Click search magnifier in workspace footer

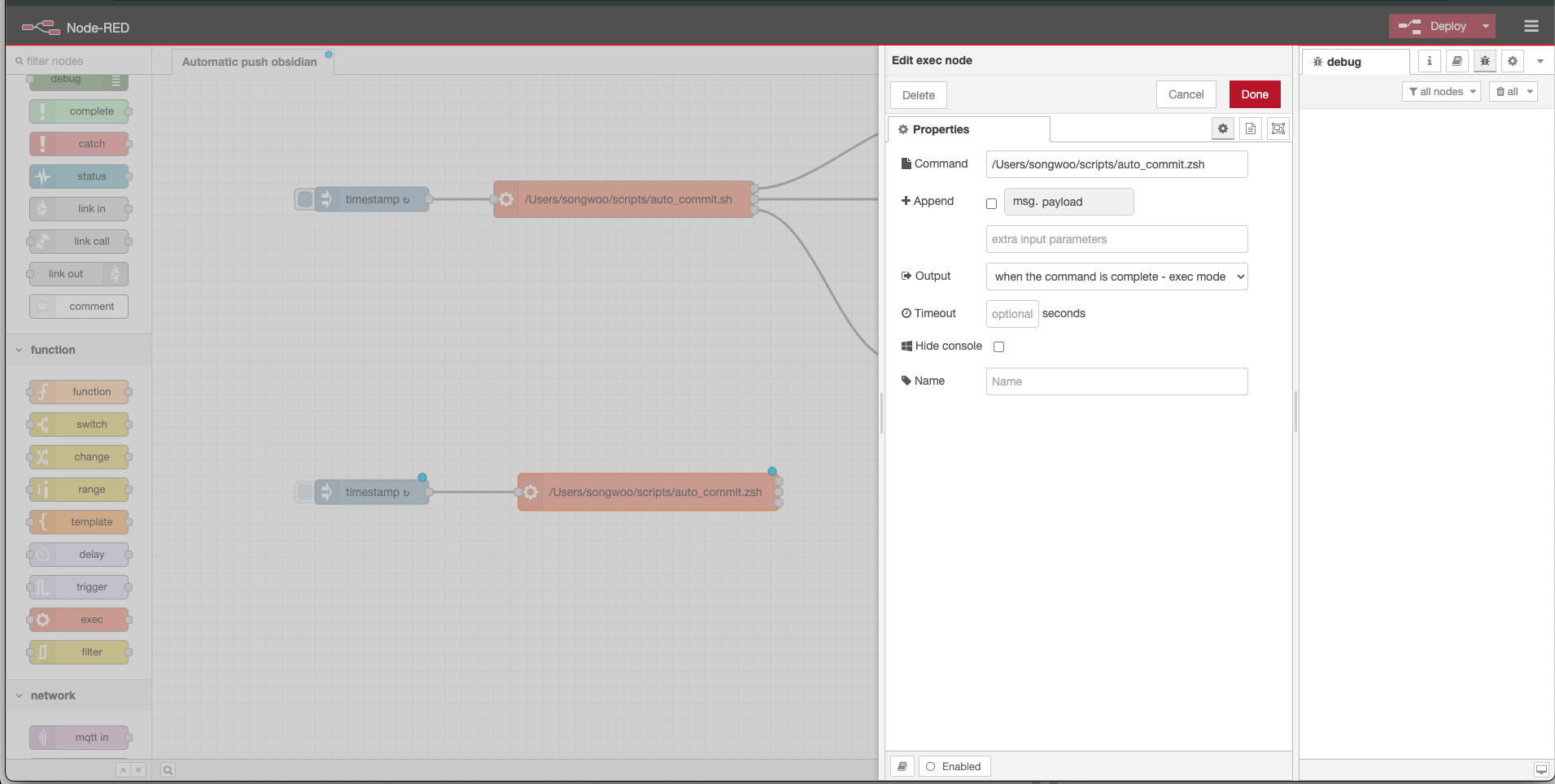point(168,769)
